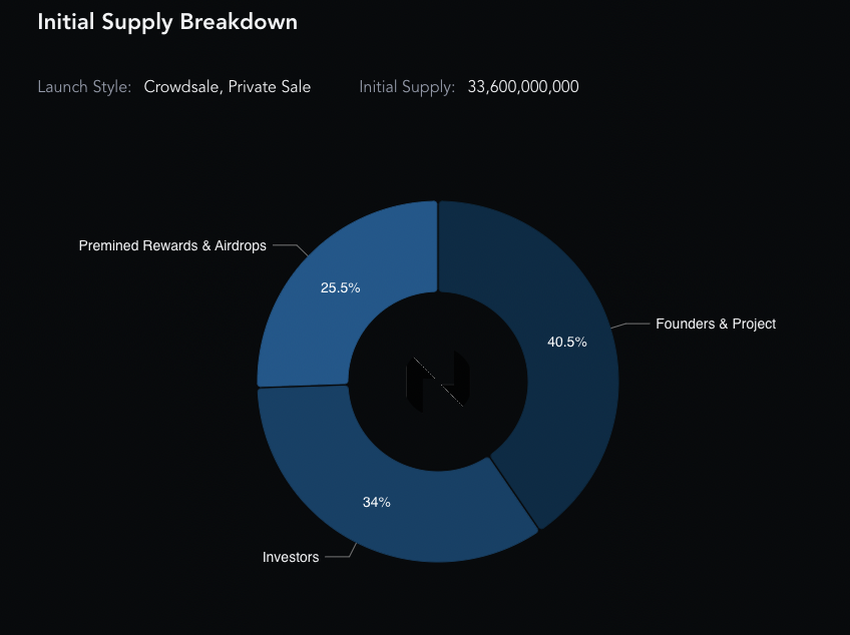Click the 'Founders & Project' label

point(716,324)
